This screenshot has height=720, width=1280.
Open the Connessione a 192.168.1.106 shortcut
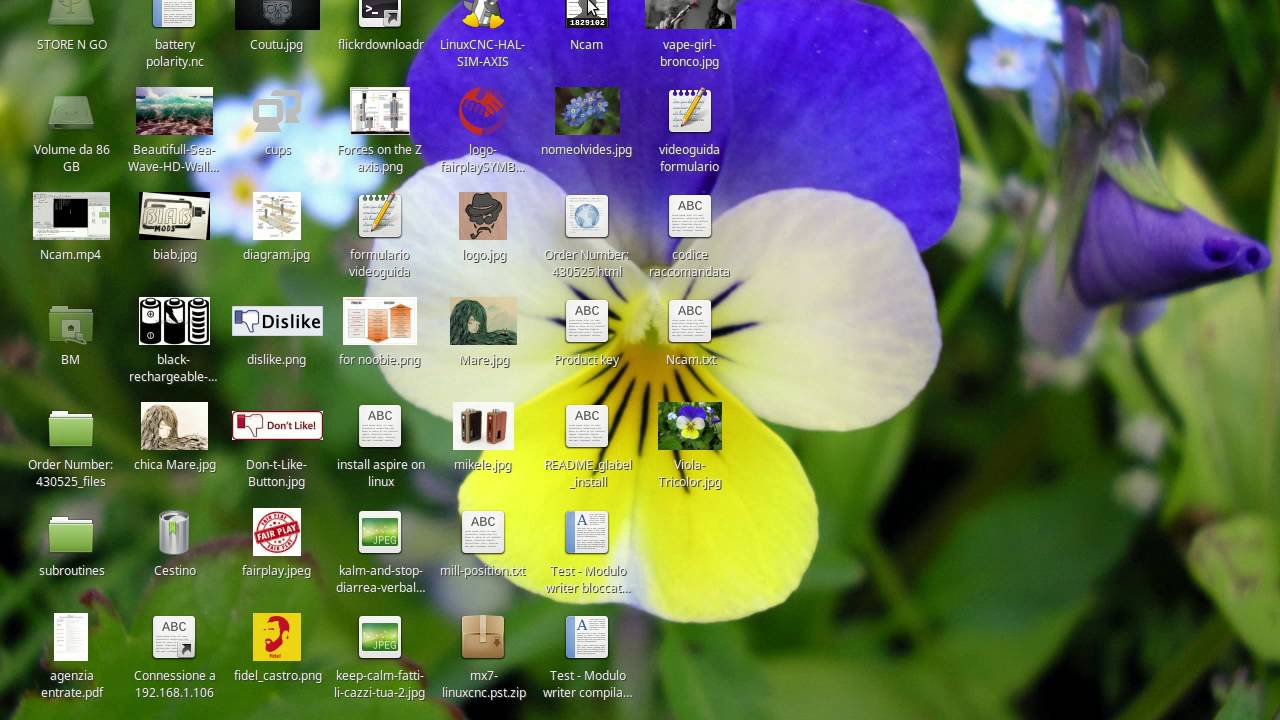pos(174,637)
